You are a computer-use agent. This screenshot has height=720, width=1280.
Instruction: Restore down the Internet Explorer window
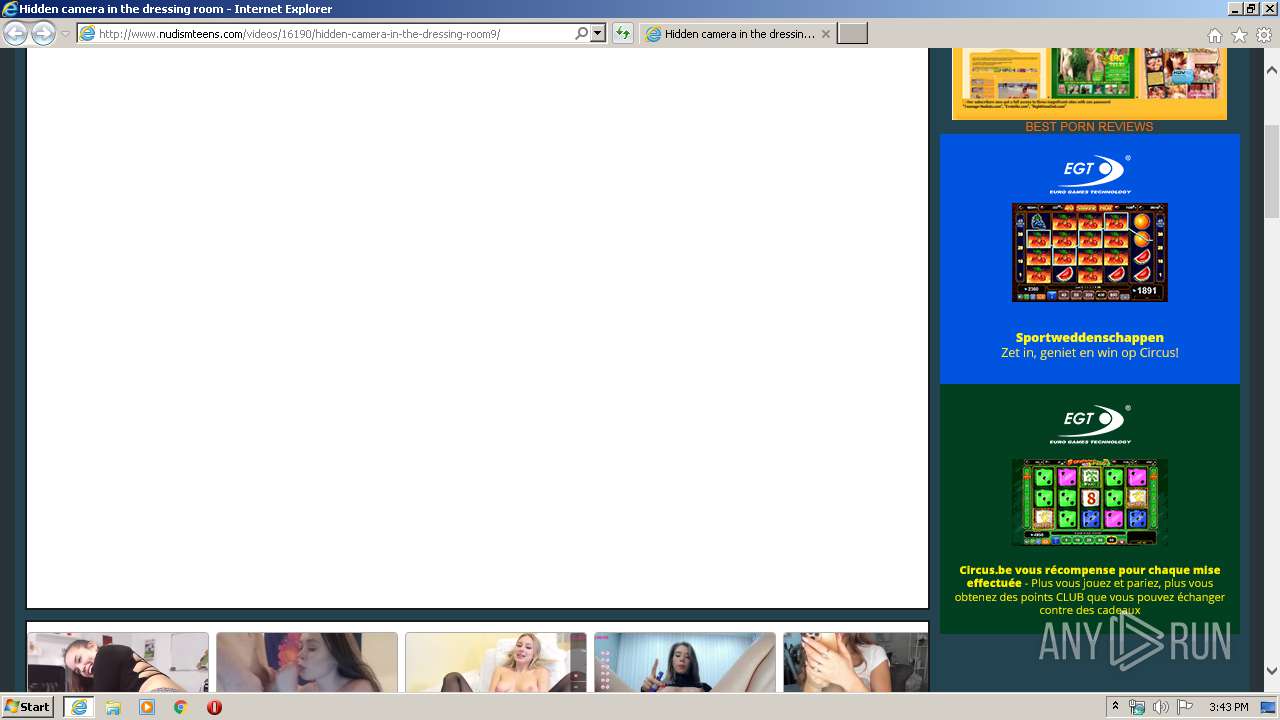1251,9
